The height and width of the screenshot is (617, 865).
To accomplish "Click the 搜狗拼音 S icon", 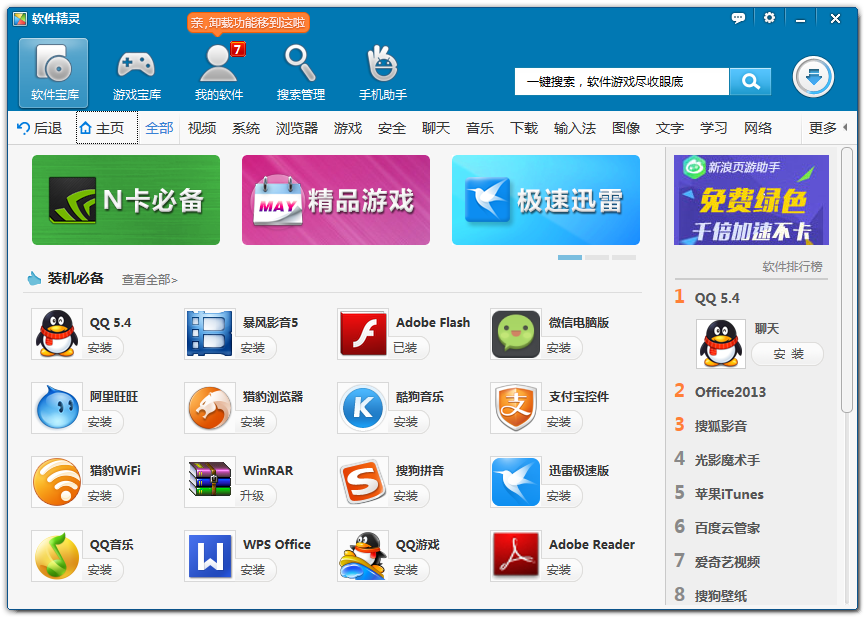I will [x=362, y=482].
